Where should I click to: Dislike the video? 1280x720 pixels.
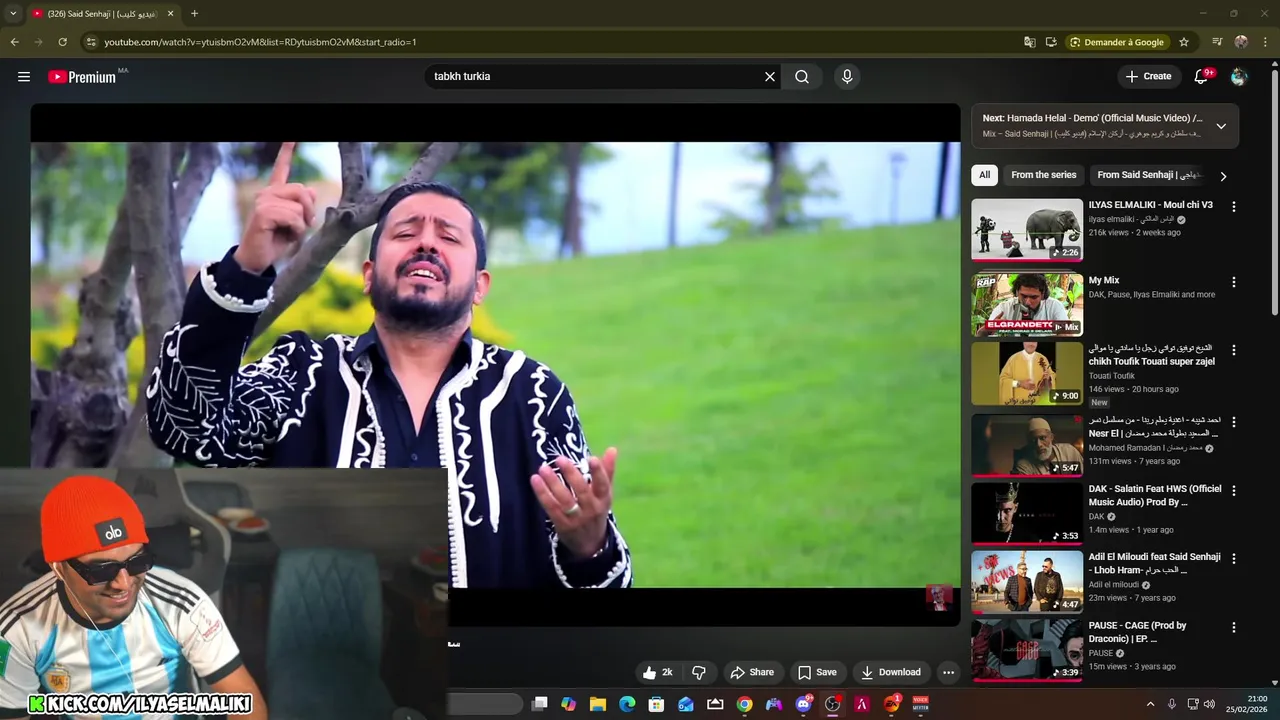click(699, 672)
